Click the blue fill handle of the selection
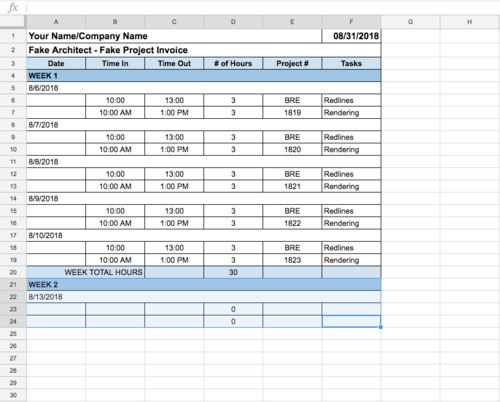 click(381, 327)
